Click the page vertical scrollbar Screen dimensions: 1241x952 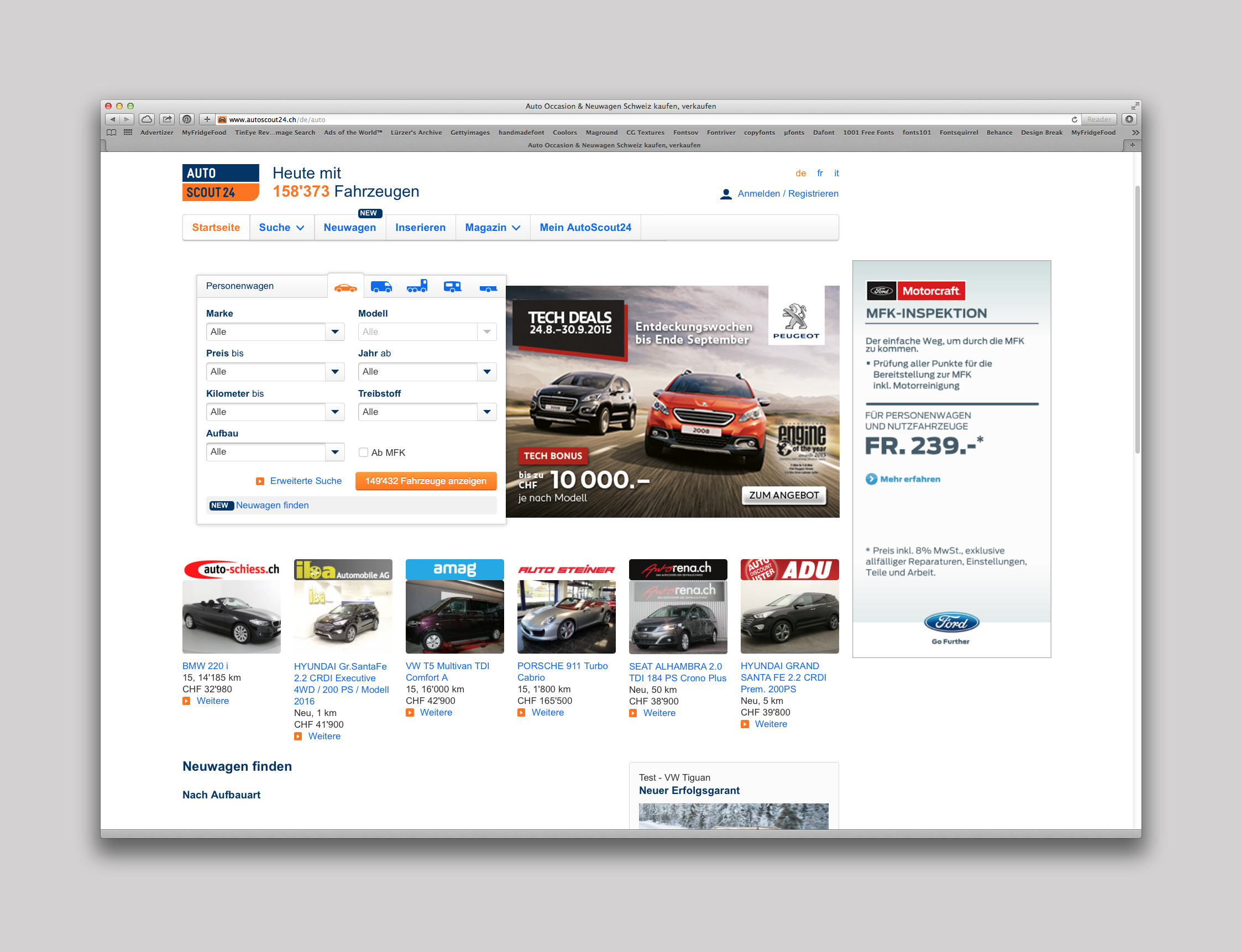tap(1137, 320)
